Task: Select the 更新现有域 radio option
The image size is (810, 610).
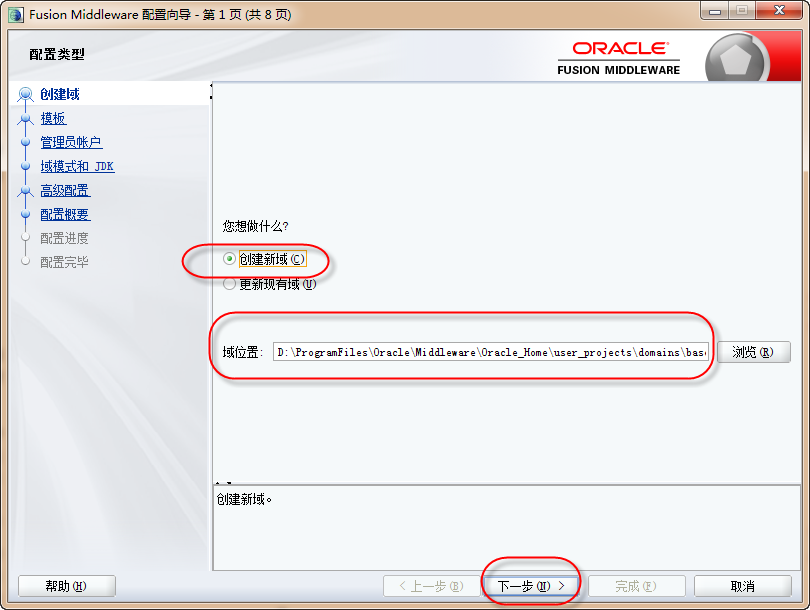Action: tap(229, 284)
